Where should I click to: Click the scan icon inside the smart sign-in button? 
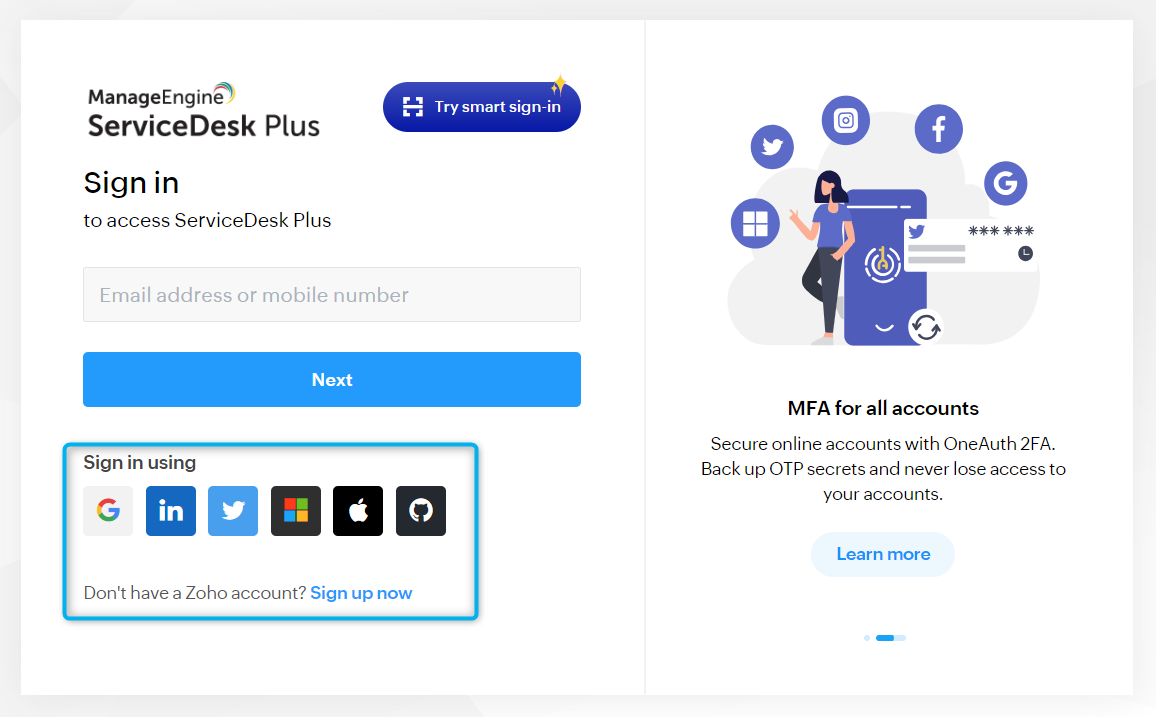click(413, 107)
